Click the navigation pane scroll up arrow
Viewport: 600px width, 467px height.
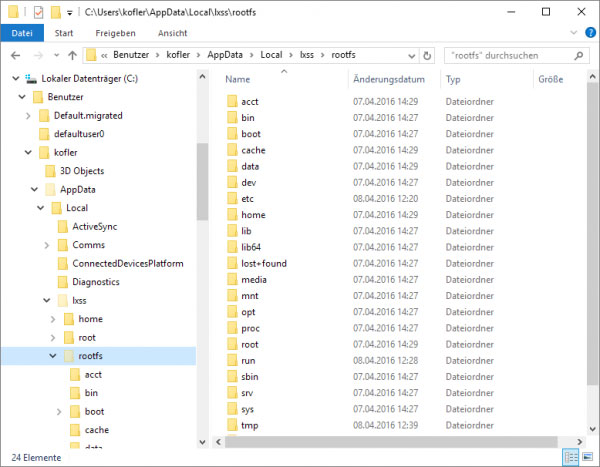coord(202,77)
